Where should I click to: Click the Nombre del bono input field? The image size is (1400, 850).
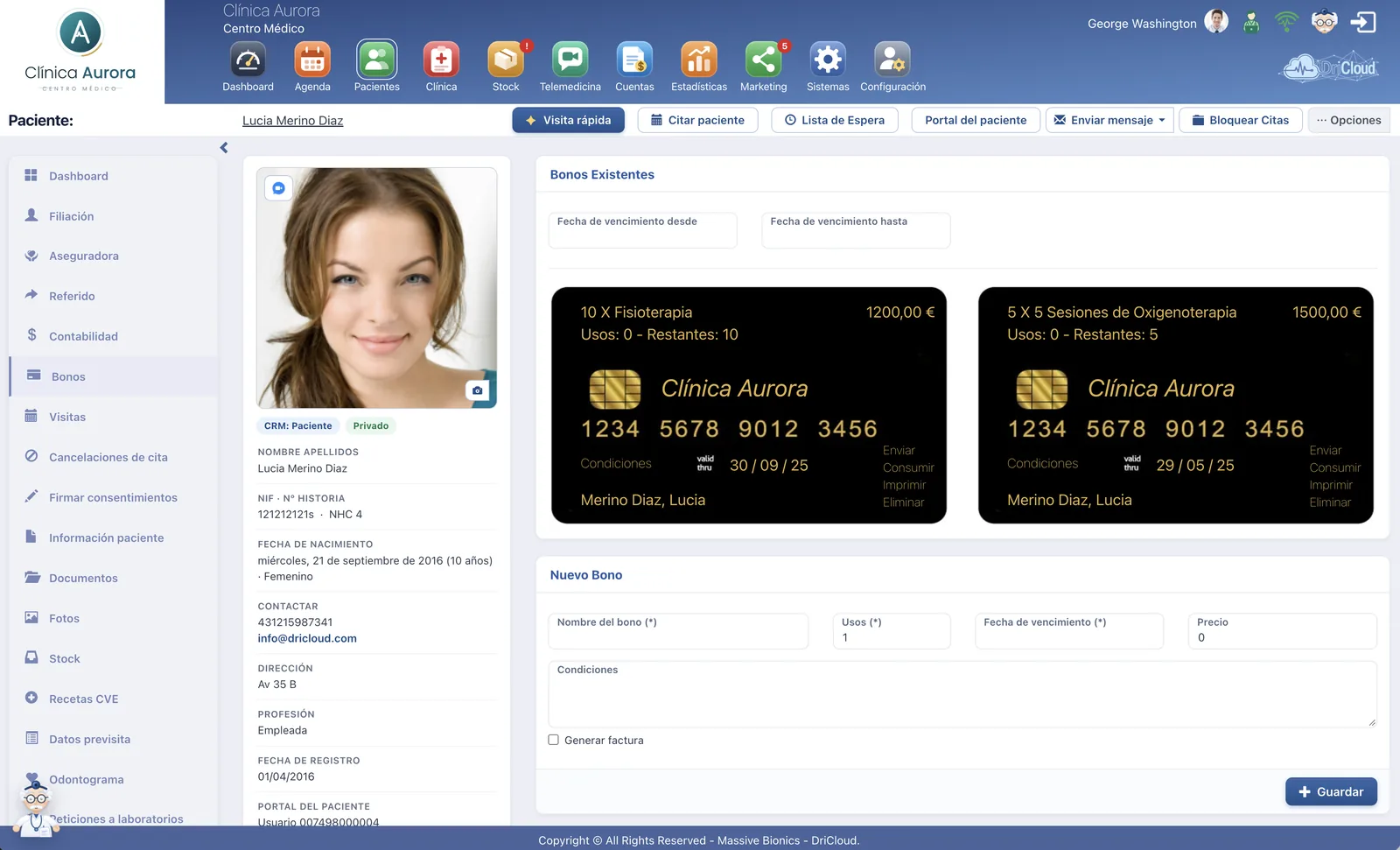tap(678, 631)
